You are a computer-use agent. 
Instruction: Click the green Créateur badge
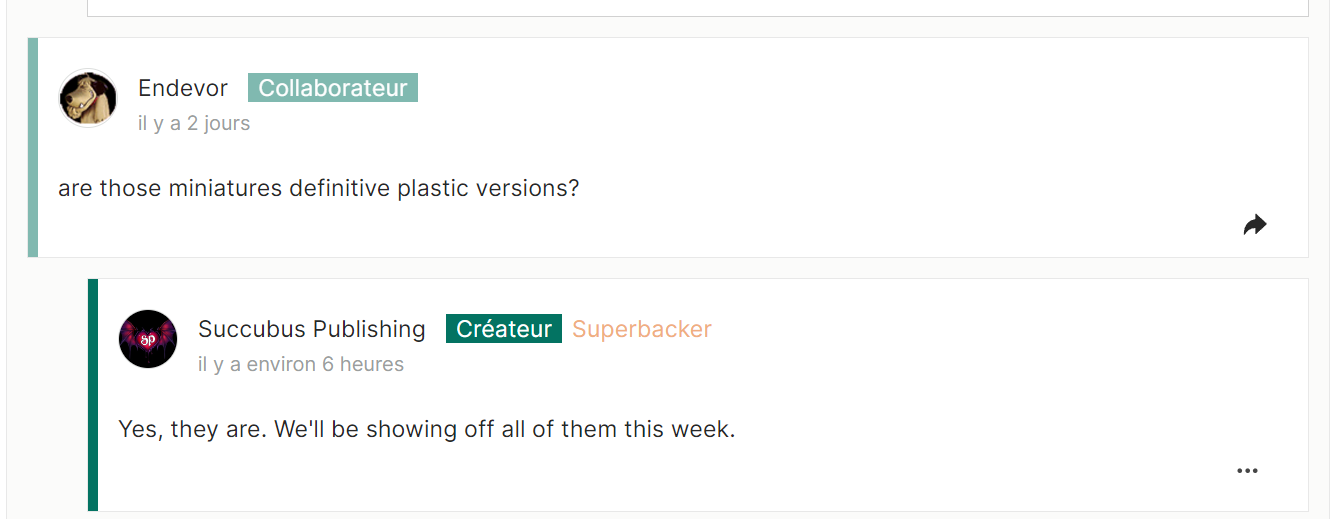coord(504,329)
